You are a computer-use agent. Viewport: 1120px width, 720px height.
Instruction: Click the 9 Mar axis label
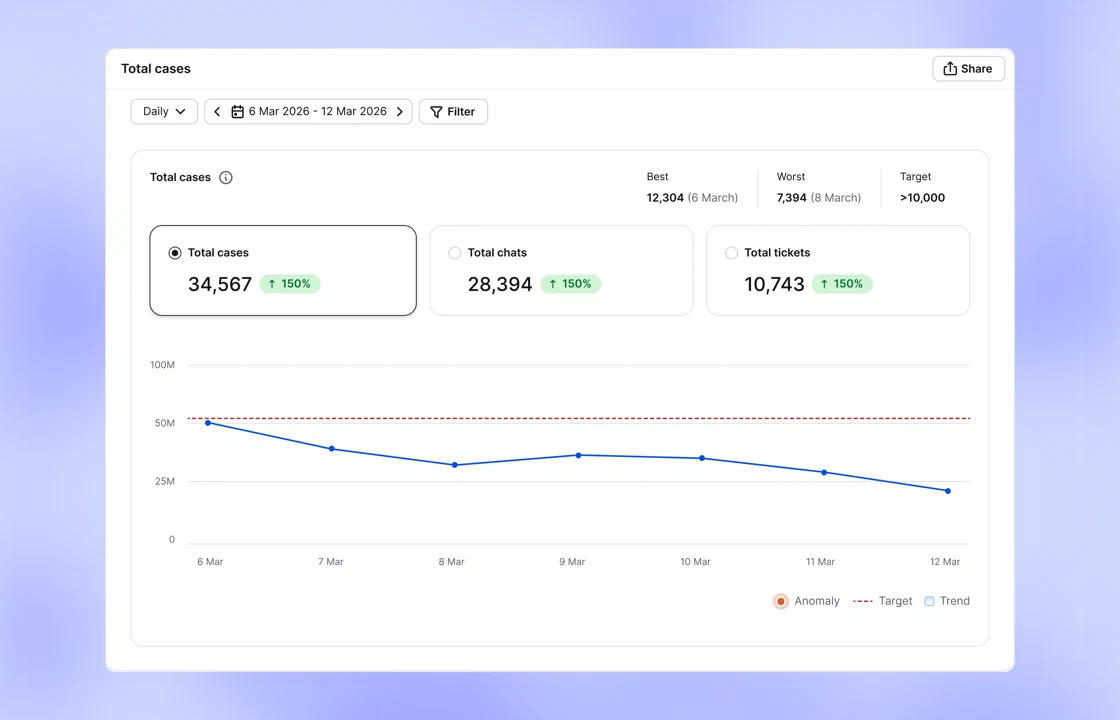[x=572, y=562]
